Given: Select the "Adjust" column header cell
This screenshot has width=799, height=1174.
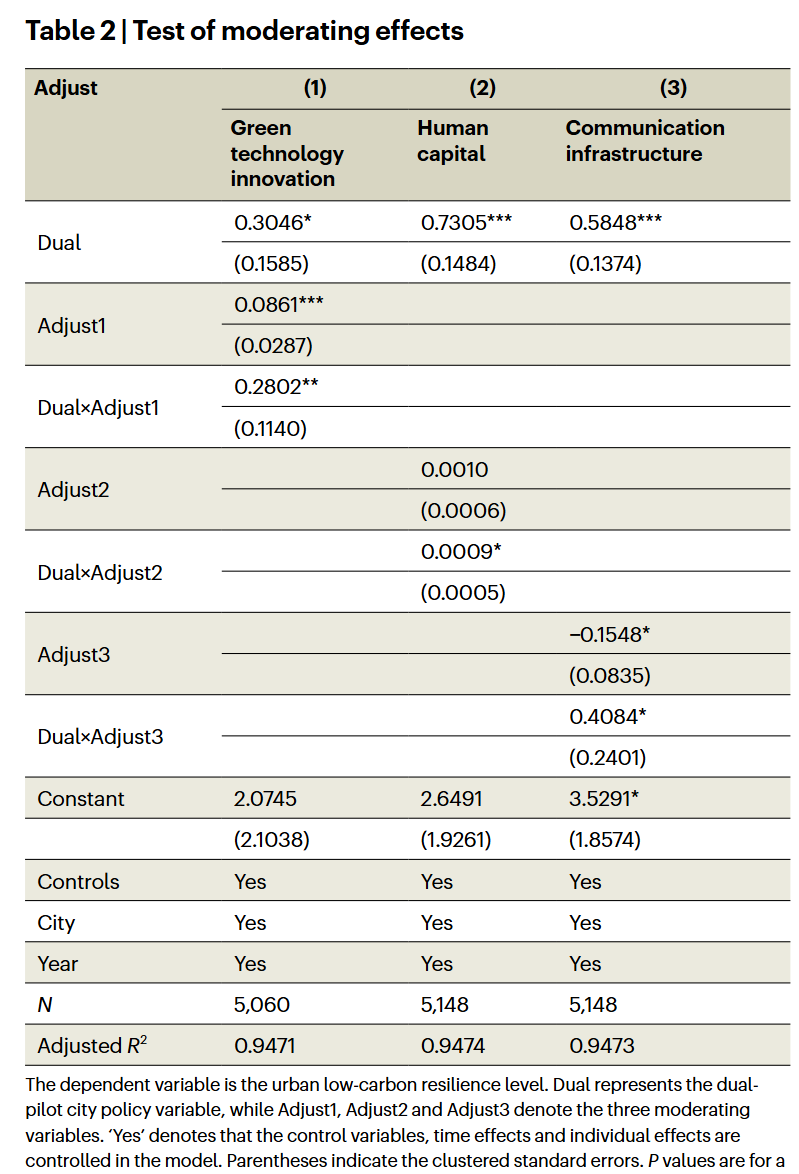Looking at the screenshot, I should 66,88.
